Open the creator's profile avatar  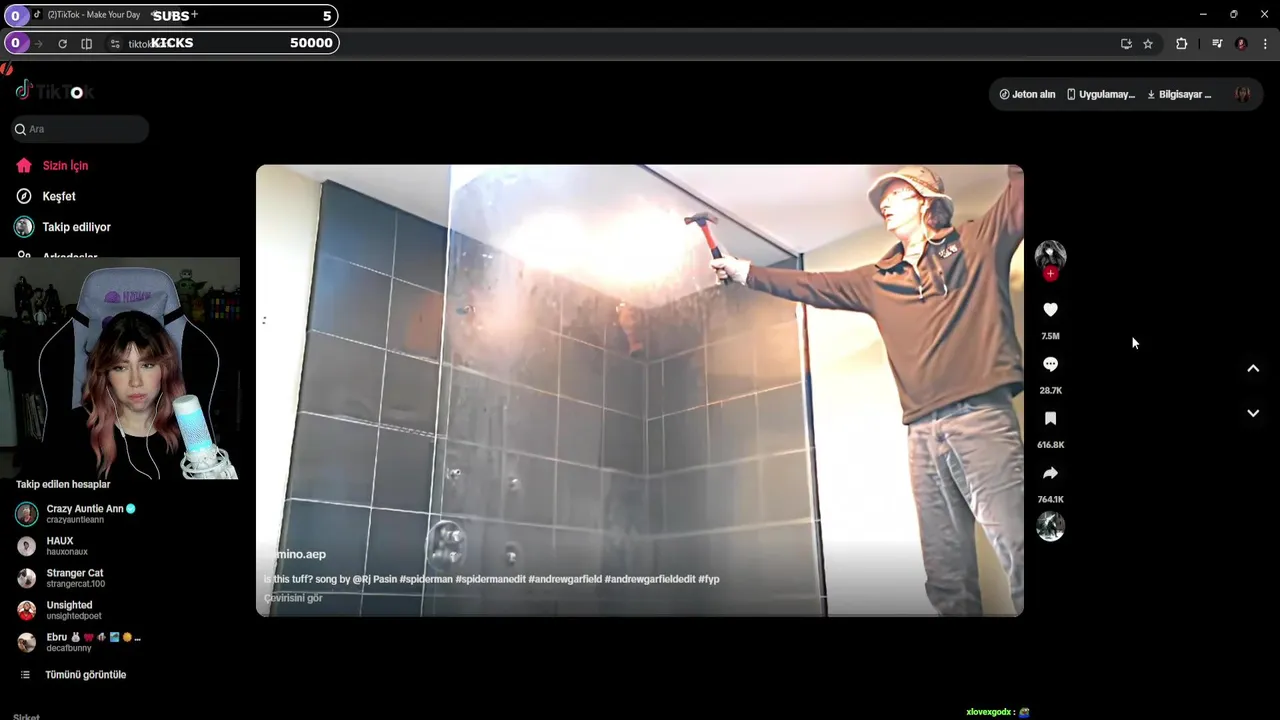click(1050, 255)
